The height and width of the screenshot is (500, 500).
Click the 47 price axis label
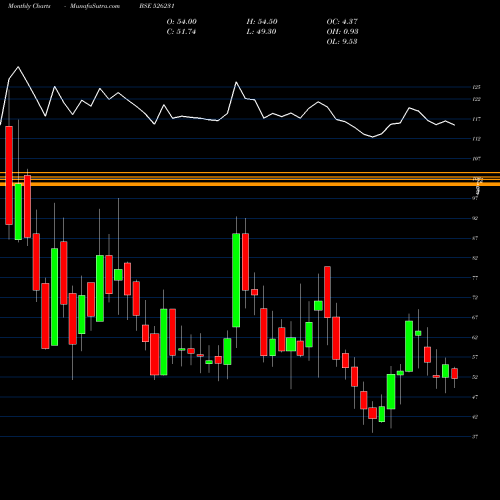(475, 397)
